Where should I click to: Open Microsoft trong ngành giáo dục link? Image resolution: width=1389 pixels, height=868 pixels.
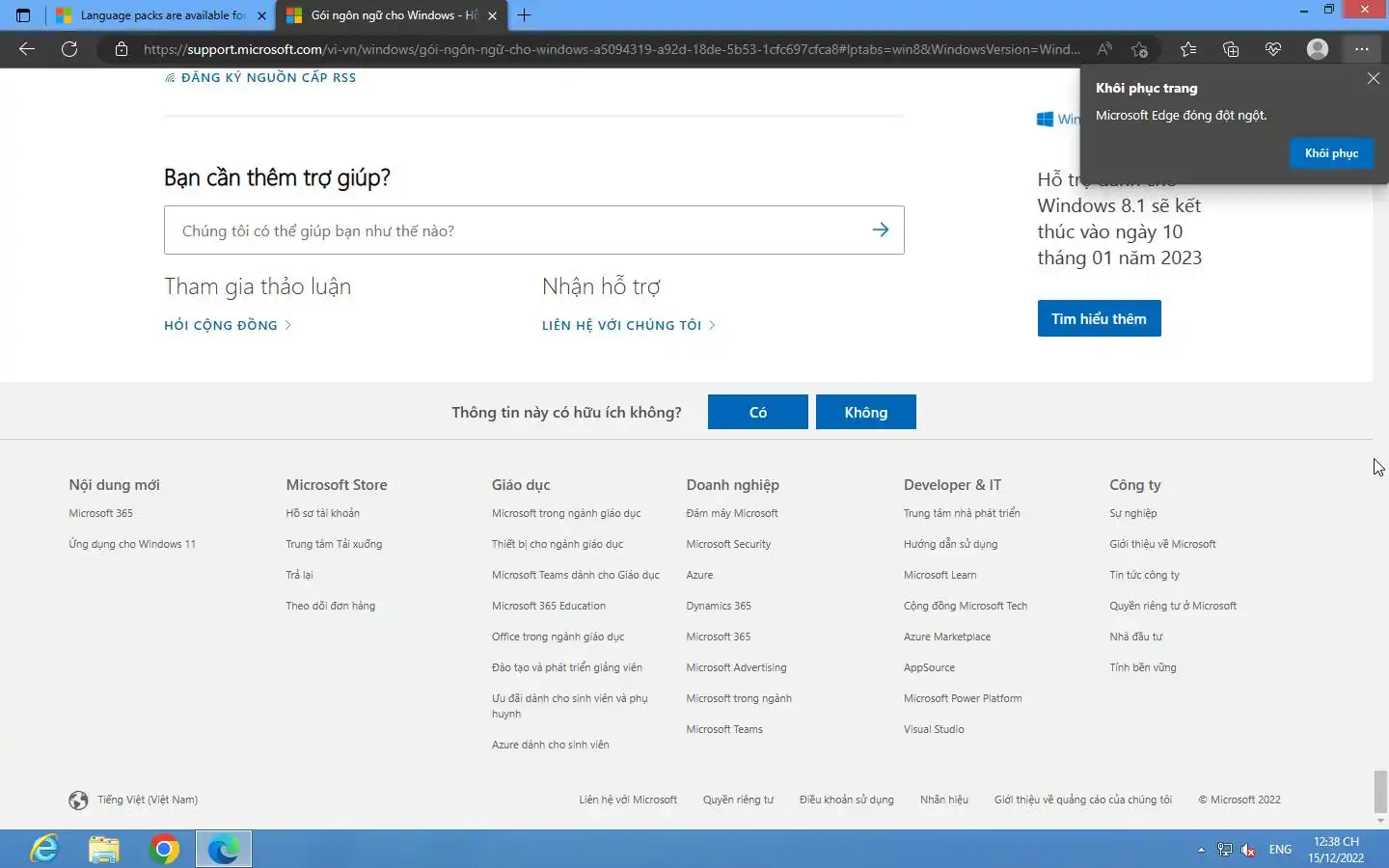coord(566,513)
